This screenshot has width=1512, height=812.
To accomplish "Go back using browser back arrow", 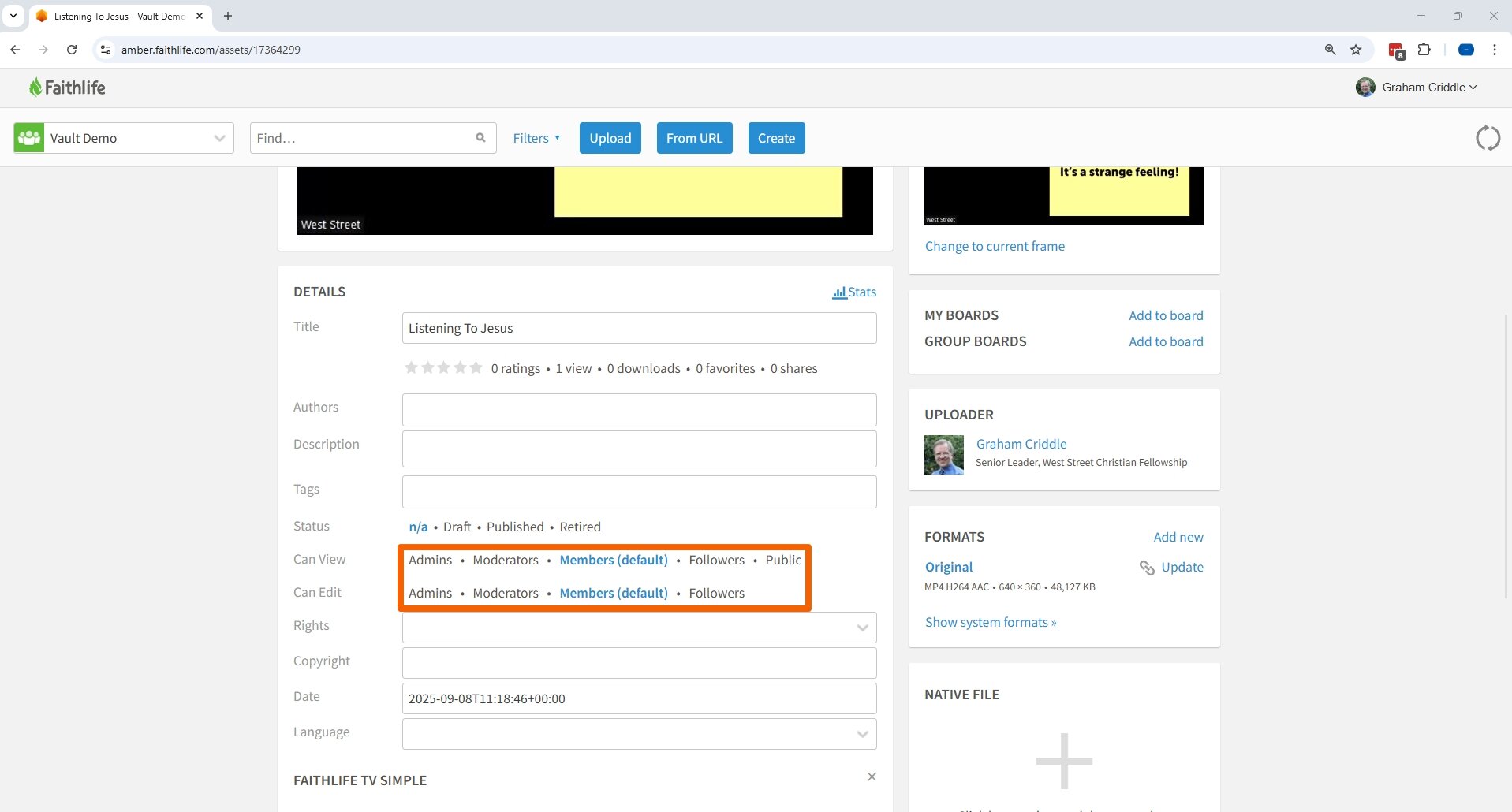I will point(15,50).
